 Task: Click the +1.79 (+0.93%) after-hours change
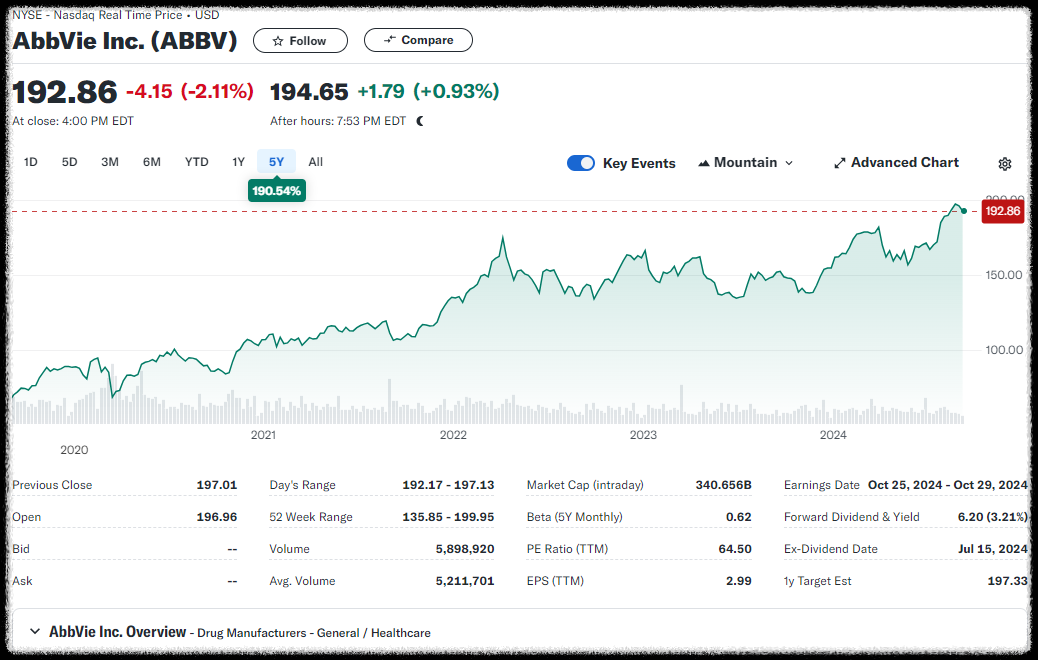coord(428,91)
